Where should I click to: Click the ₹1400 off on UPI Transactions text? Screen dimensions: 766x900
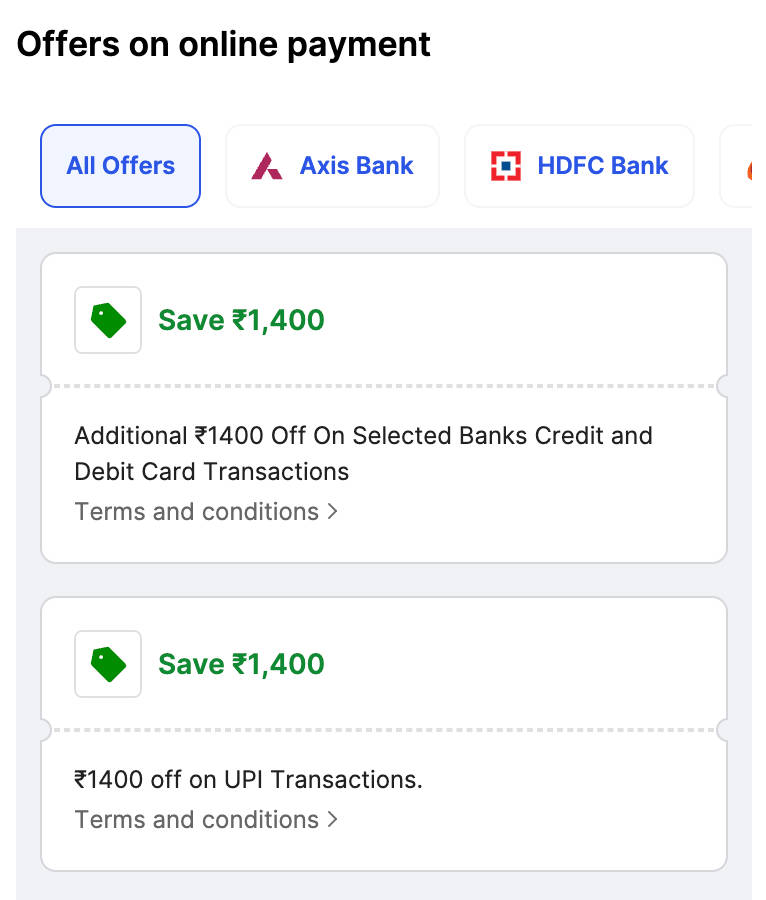point(248,779)
